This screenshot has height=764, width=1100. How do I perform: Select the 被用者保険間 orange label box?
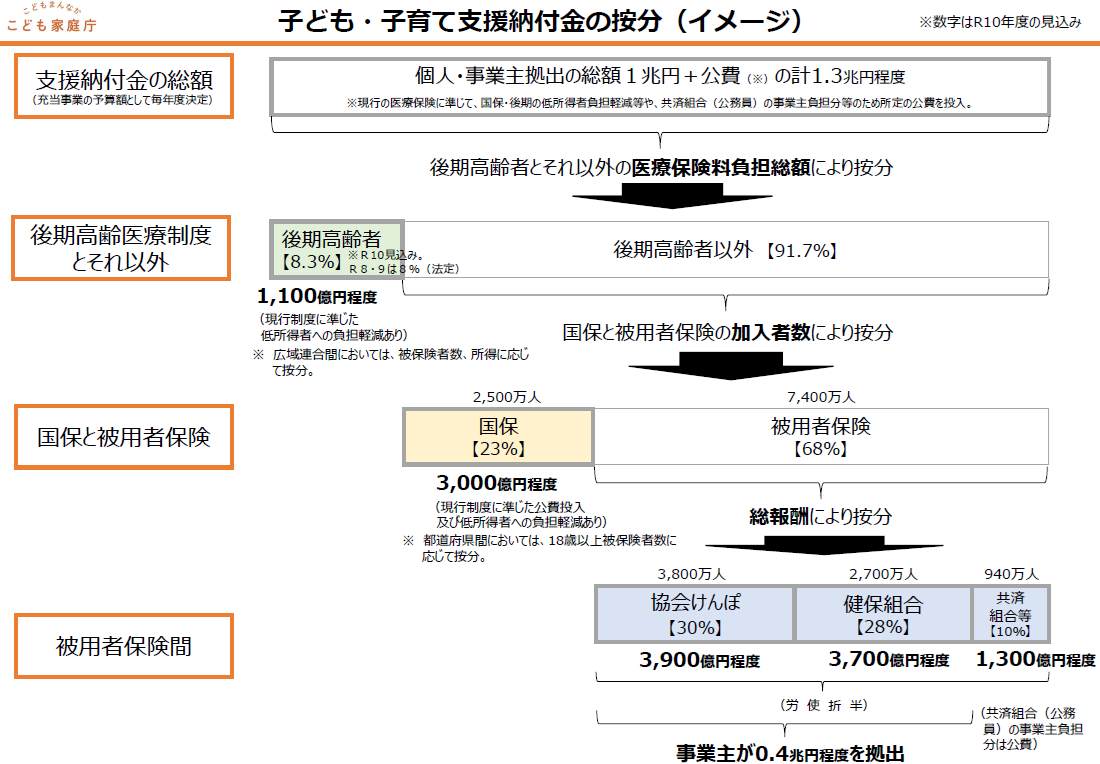123,646
